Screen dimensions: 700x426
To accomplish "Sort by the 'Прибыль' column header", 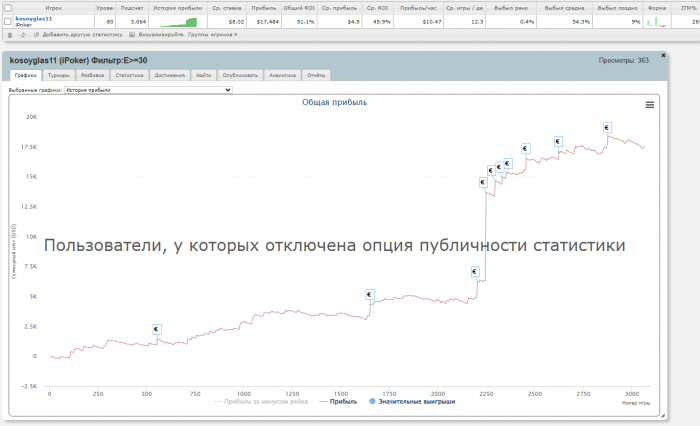I will click(263, 8).
